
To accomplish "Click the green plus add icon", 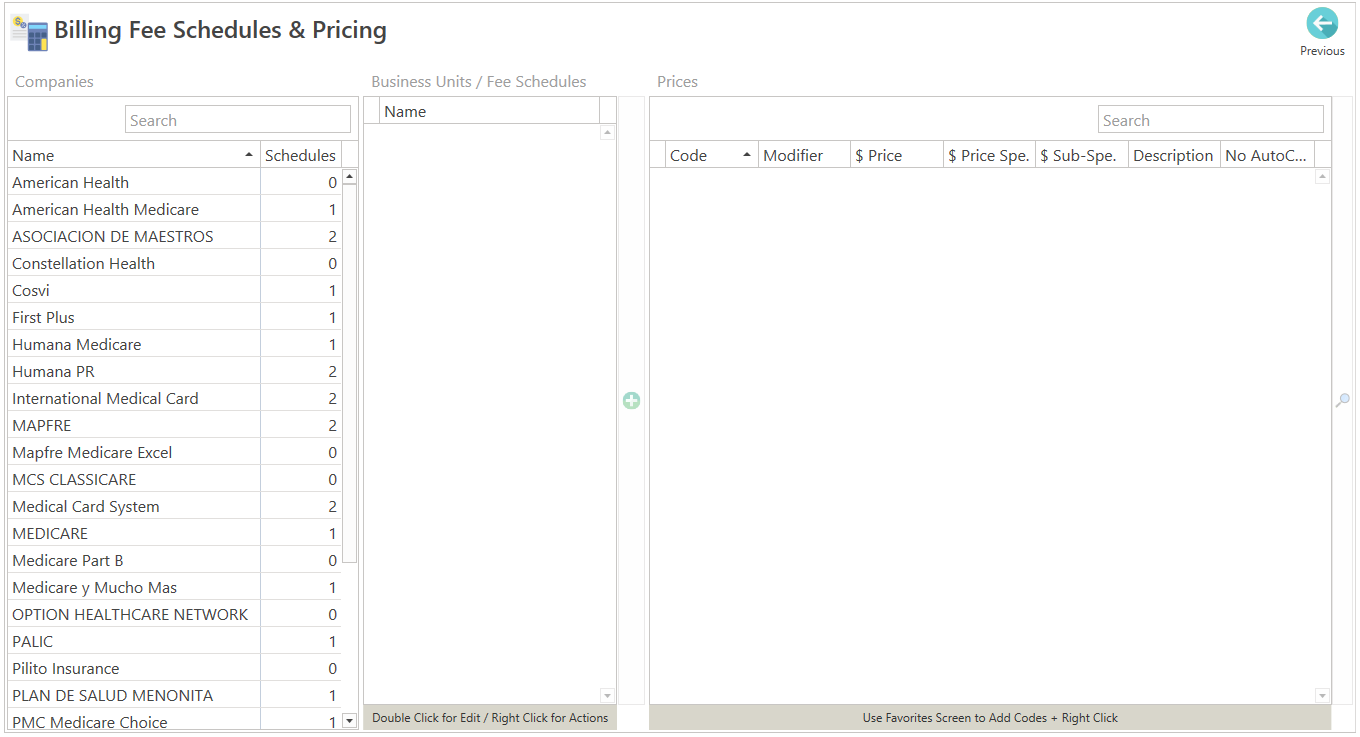I will pos(631,401).
